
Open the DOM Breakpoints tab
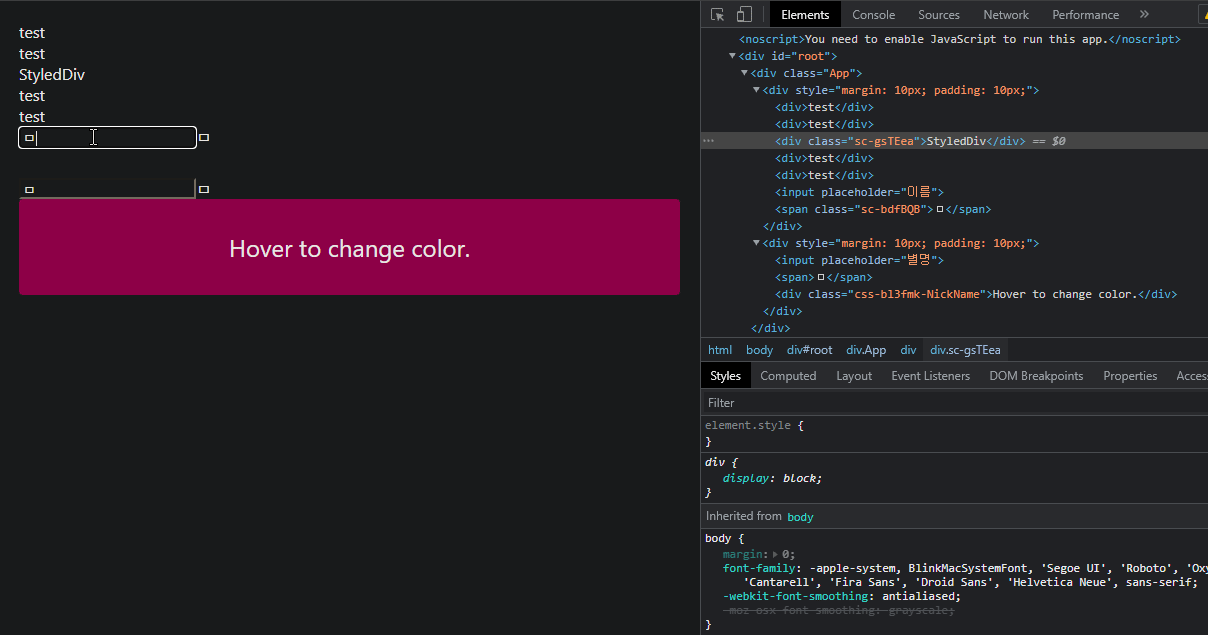point(1036,375)
